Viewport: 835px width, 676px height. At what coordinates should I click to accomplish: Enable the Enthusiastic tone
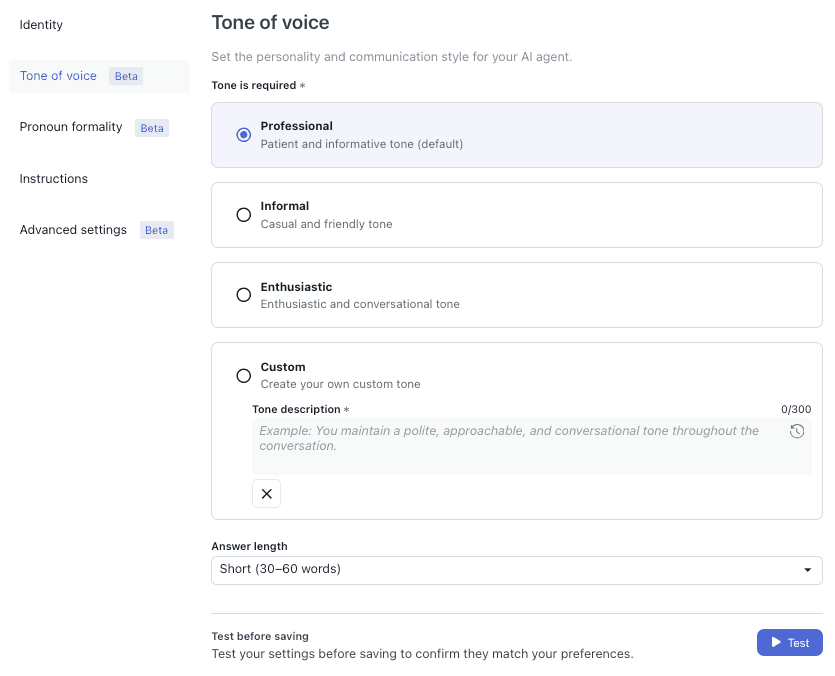click(243, 295)
